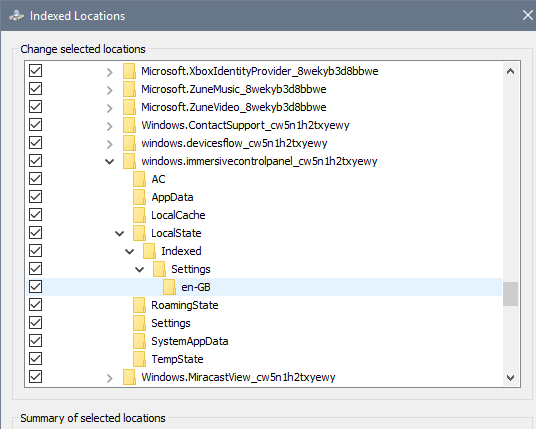
Task: Select windows.devicesflow_cw5n1h2txyewy entry
Action: click(234, 143)
